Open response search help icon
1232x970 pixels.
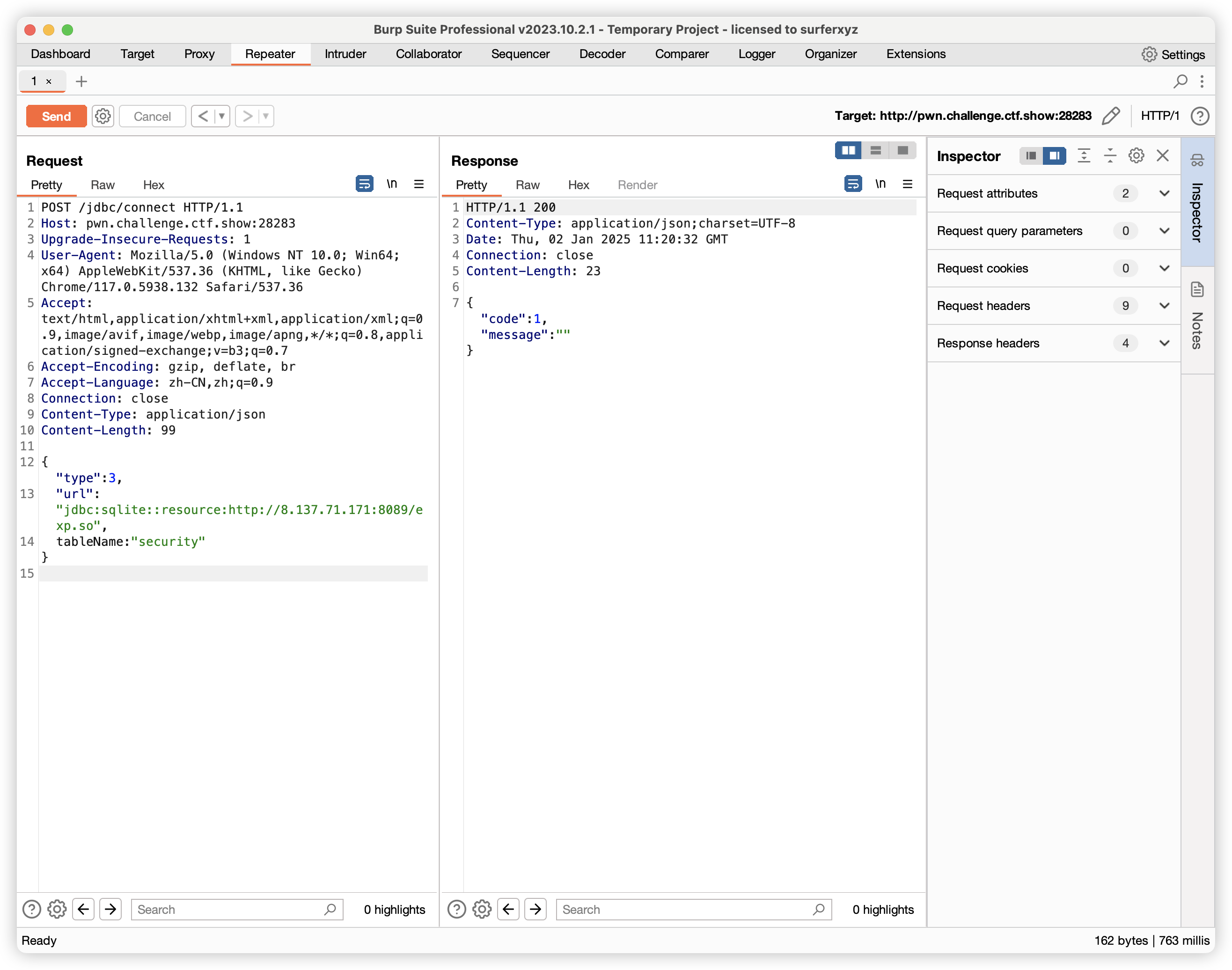456,909
